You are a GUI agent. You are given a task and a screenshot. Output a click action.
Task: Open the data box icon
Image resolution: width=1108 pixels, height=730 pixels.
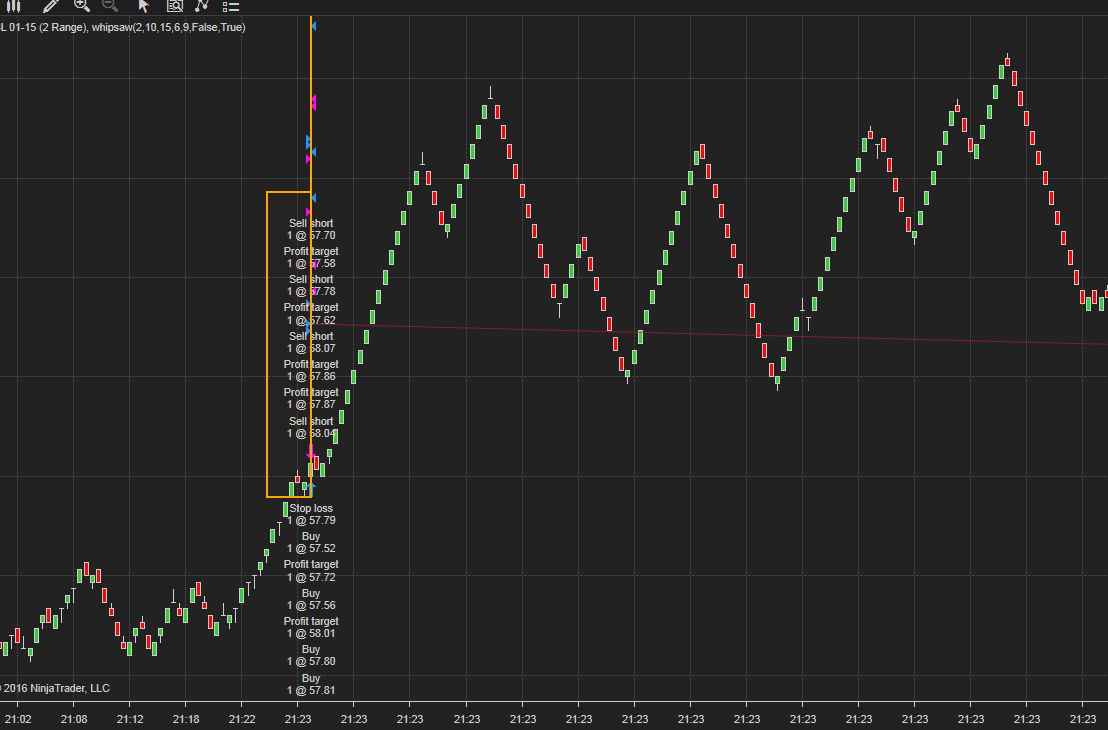click(175, 6)
